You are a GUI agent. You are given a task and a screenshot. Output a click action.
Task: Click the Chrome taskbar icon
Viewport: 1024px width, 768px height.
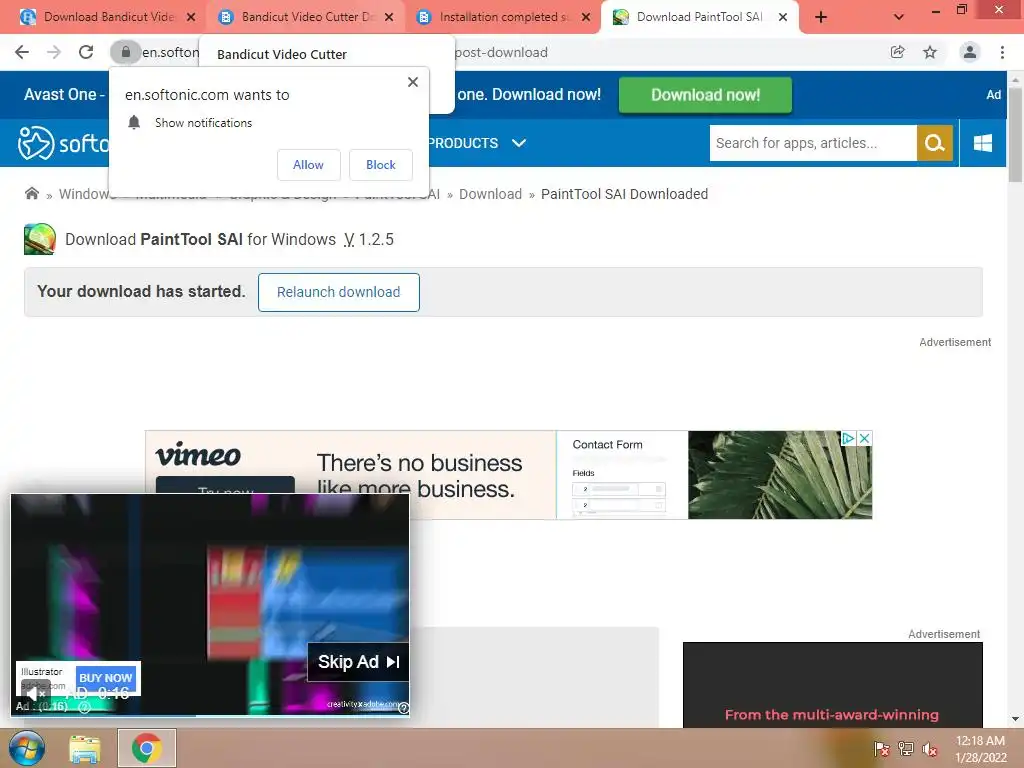[x=147, y=748]
